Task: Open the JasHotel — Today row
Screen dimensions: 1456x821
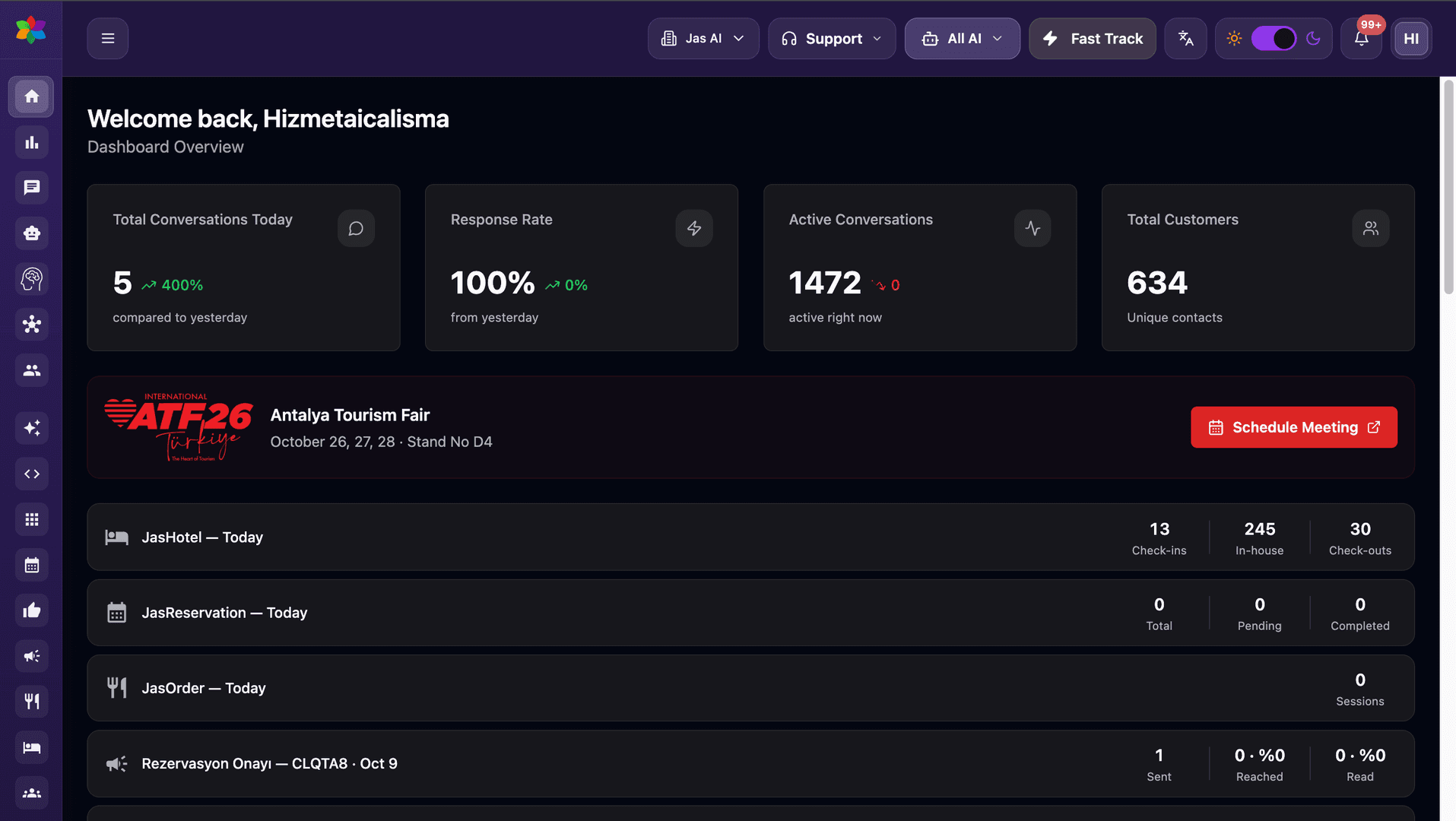Action: (750, 537)
